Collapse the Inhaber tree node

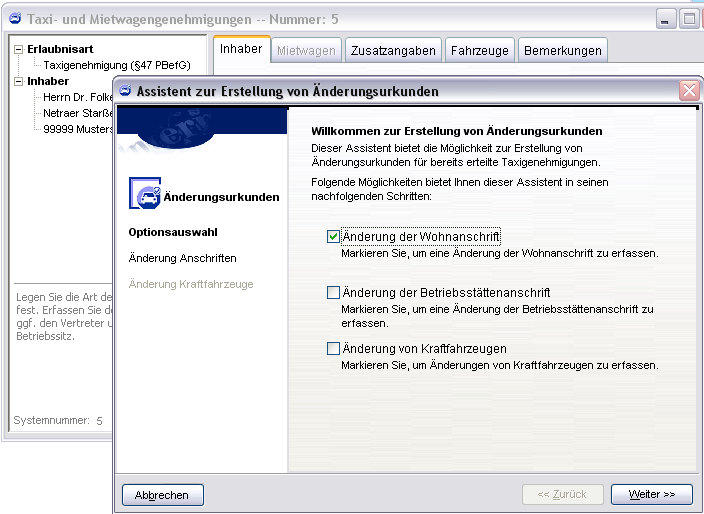[x=19, y=81]
